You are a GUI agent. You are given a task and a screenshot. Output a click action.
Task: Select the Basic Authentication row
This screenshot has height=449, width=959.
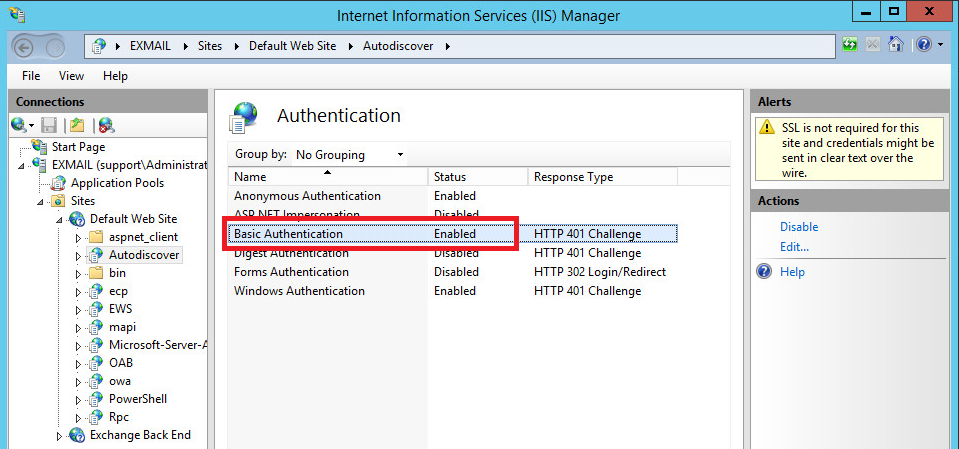point(453,234)
